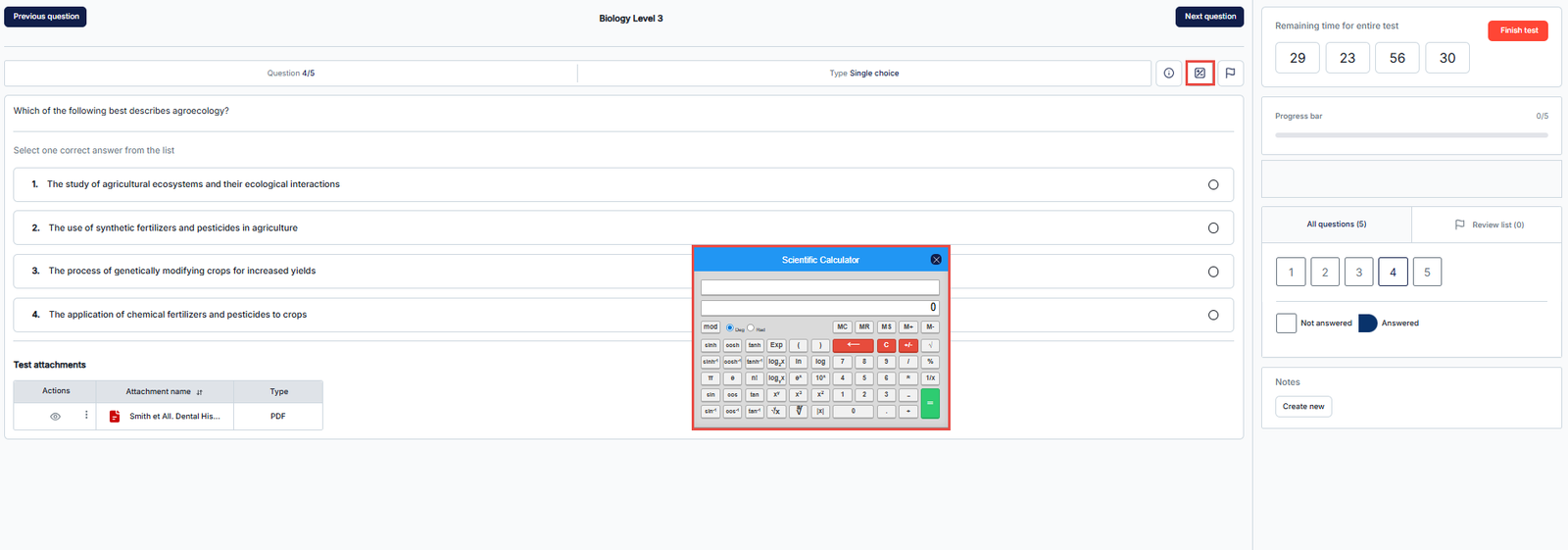Sort the table by Attachment name
Screen dimensions: 1568x550
pos(199,392)
